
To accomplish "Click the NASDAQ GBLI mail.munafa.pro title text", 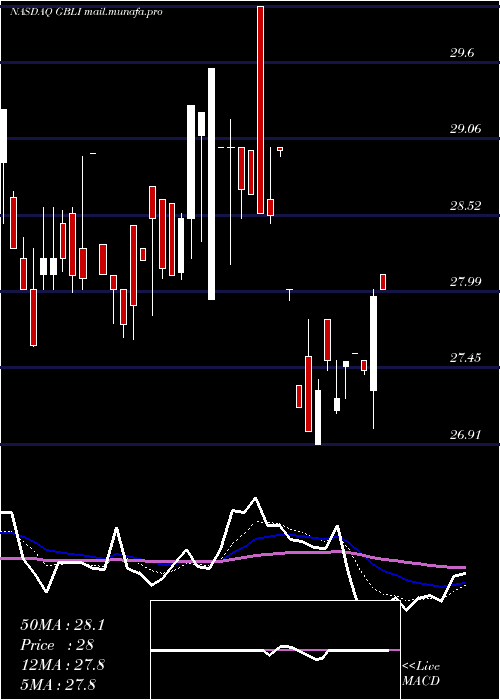I will tap(86, 12).
